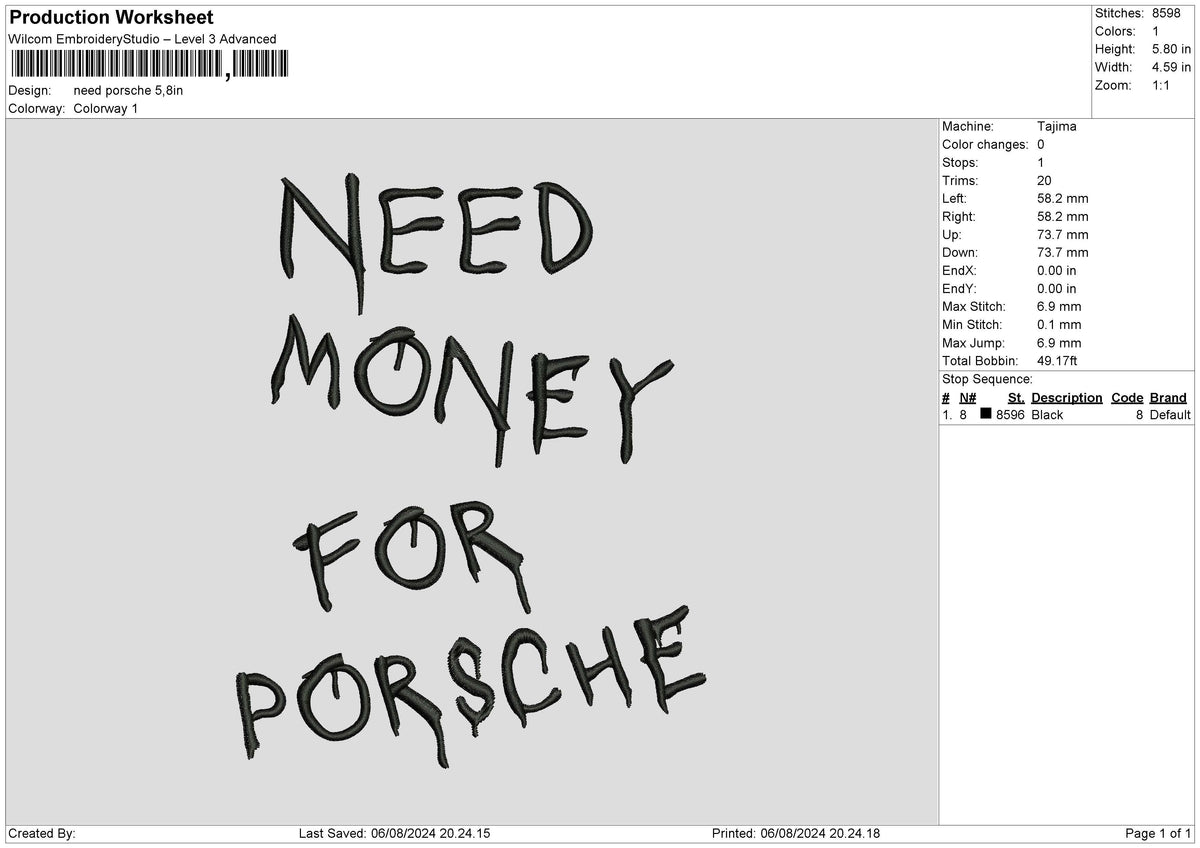
Task: Click the 'Code' column header
Action: pyautogui.click(x=1127, y=398)
